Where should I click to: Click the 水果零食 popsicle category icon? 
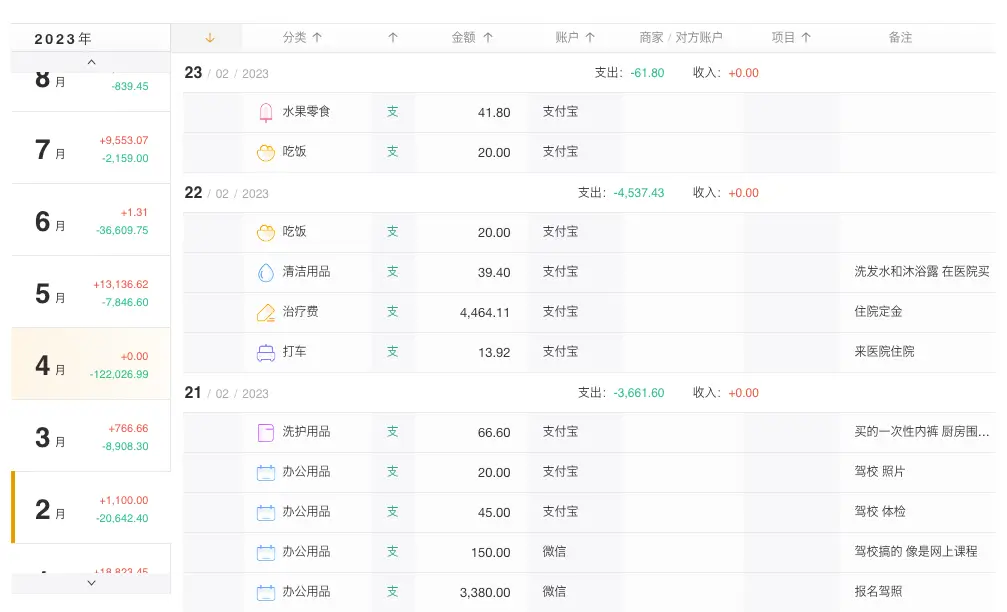point(265,112)
